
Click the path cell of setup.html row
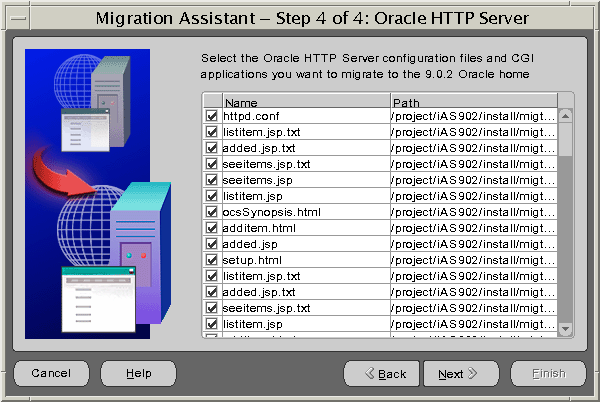(474, 260)
